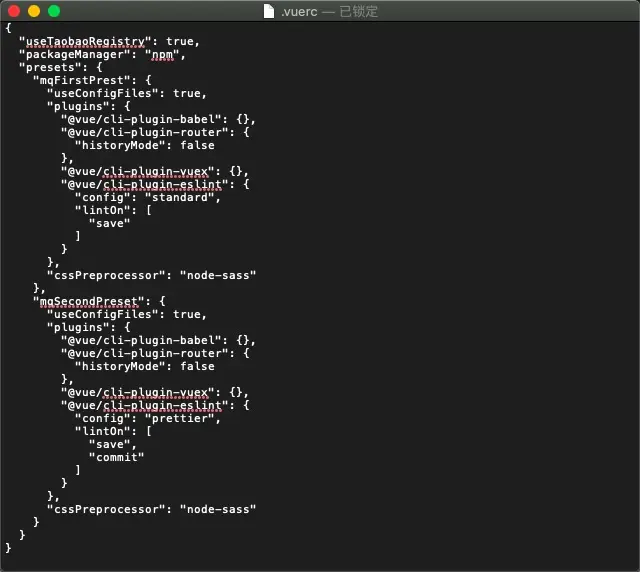Click 'false' value under mqSecondPreset router
The width and height of the screenshot is (640, 572).
197,367
